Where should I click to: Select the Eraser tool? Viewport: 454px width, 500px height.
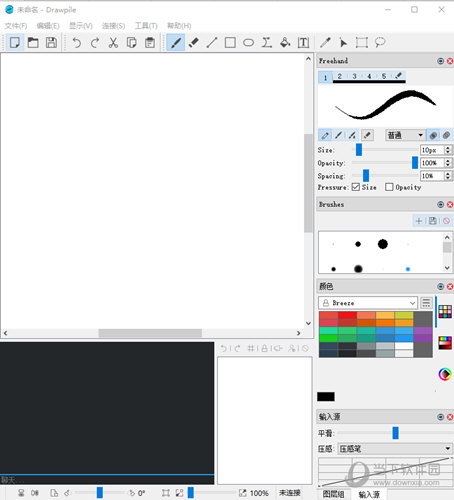pyautogui.click(x=194, y=43)
